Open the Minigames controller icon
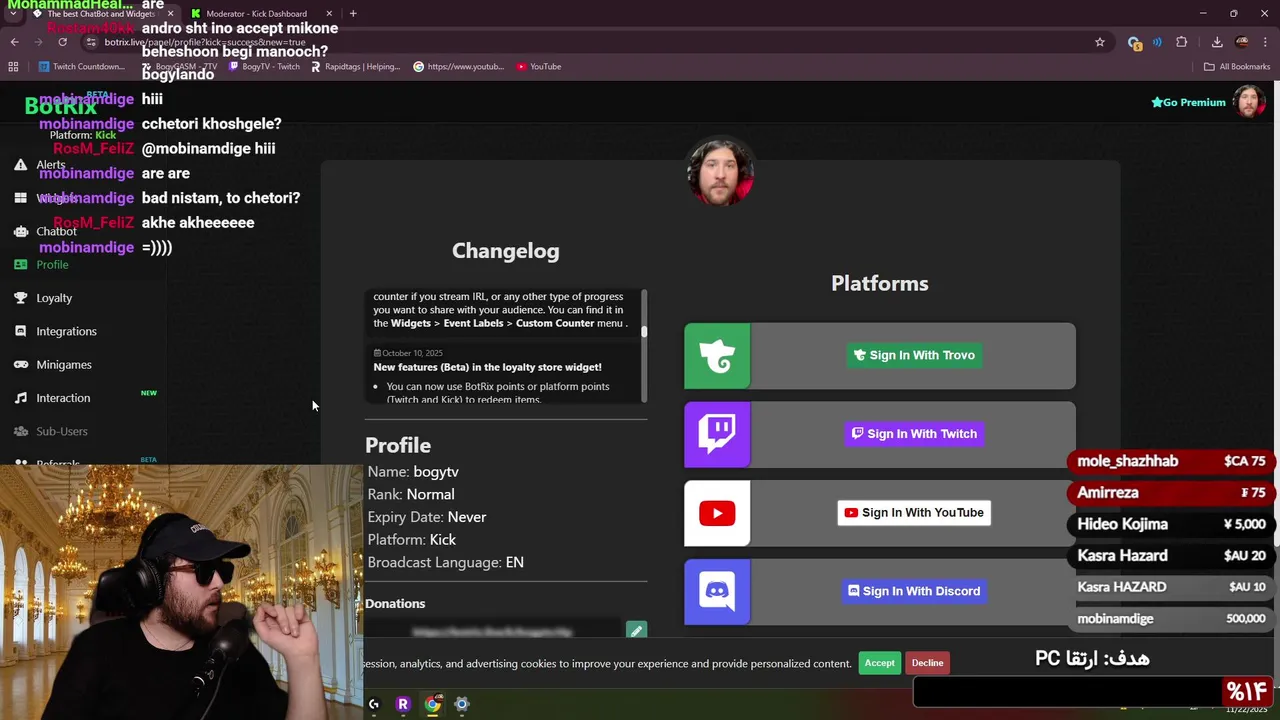This screenshot has height=720, width=1280. (x=20, y=365)
